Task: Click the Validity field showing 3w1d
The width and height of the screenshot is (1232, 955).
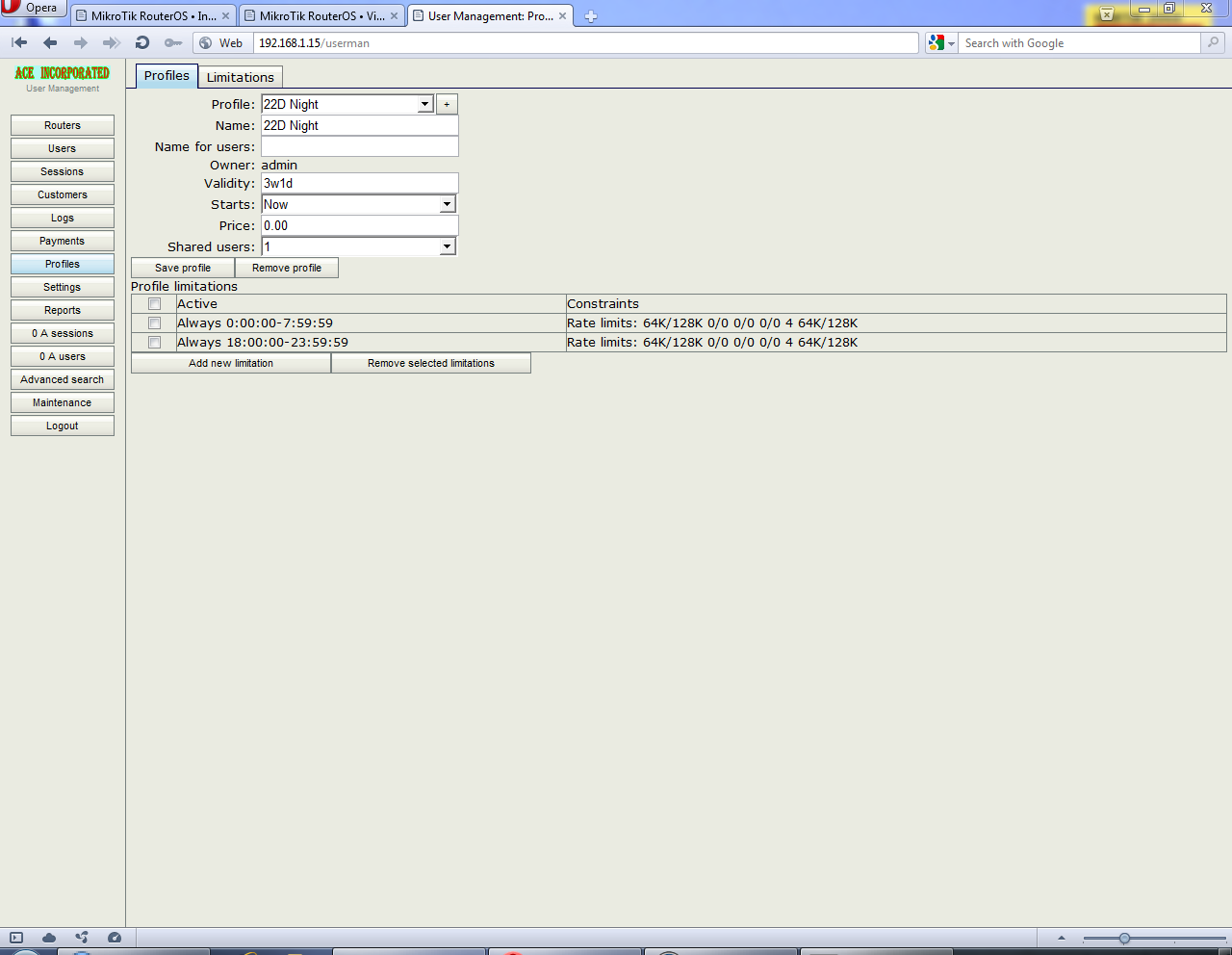Action: 360,183
